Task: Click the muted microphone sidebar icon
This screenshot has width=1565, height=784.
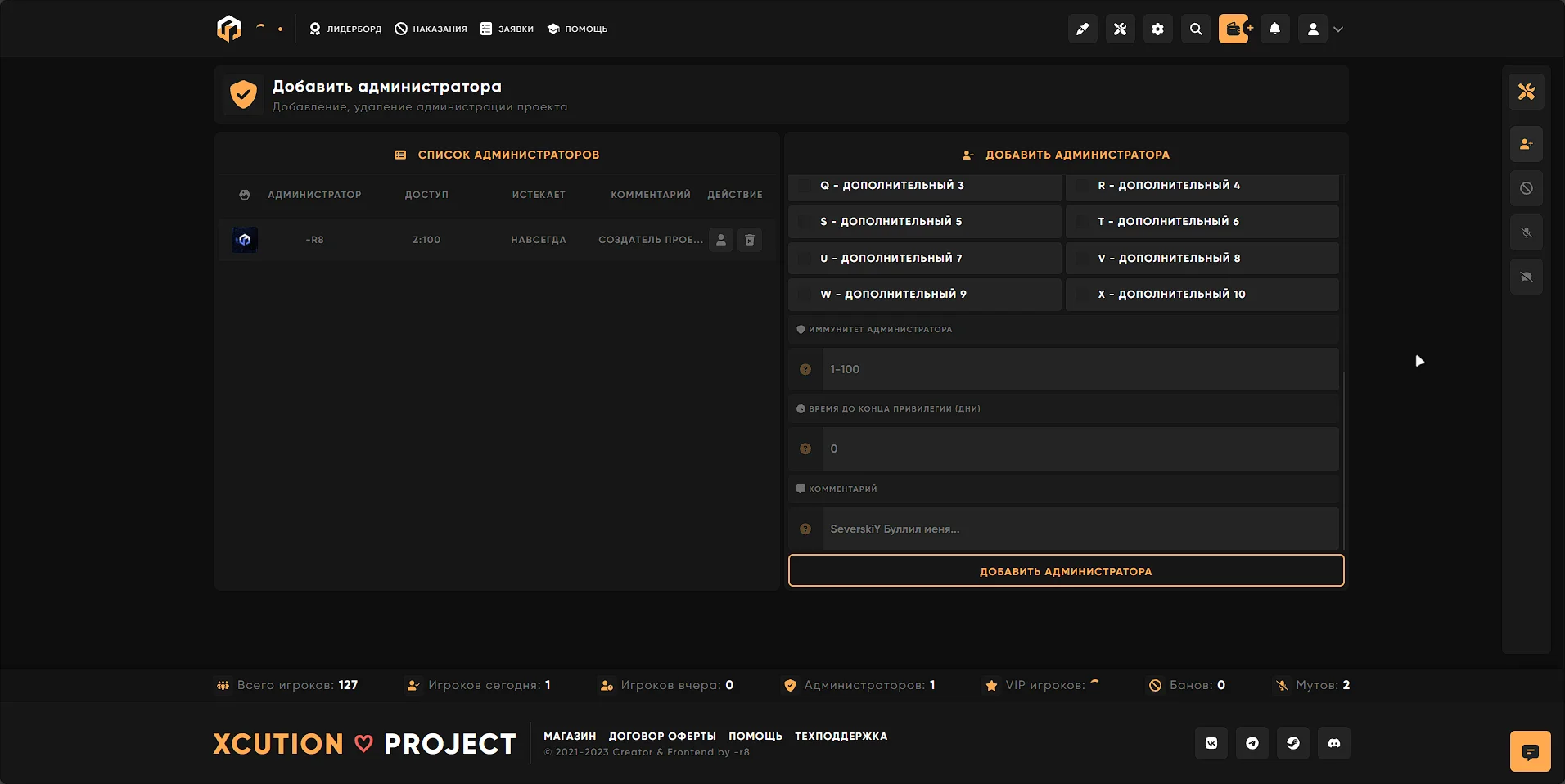Action: [x=1526, y=232]
